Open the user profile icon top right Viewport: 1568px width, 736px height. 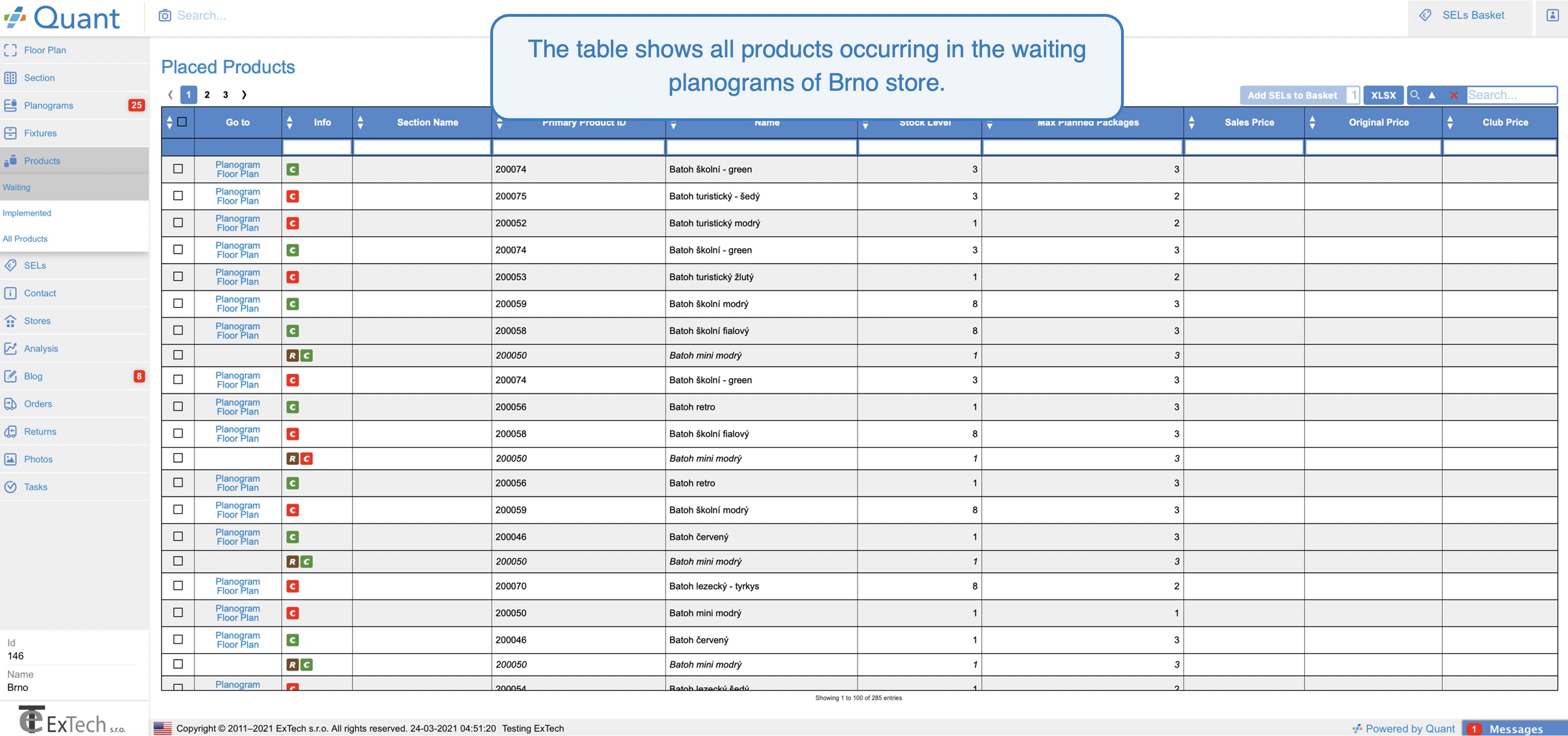coord(1552,15)
